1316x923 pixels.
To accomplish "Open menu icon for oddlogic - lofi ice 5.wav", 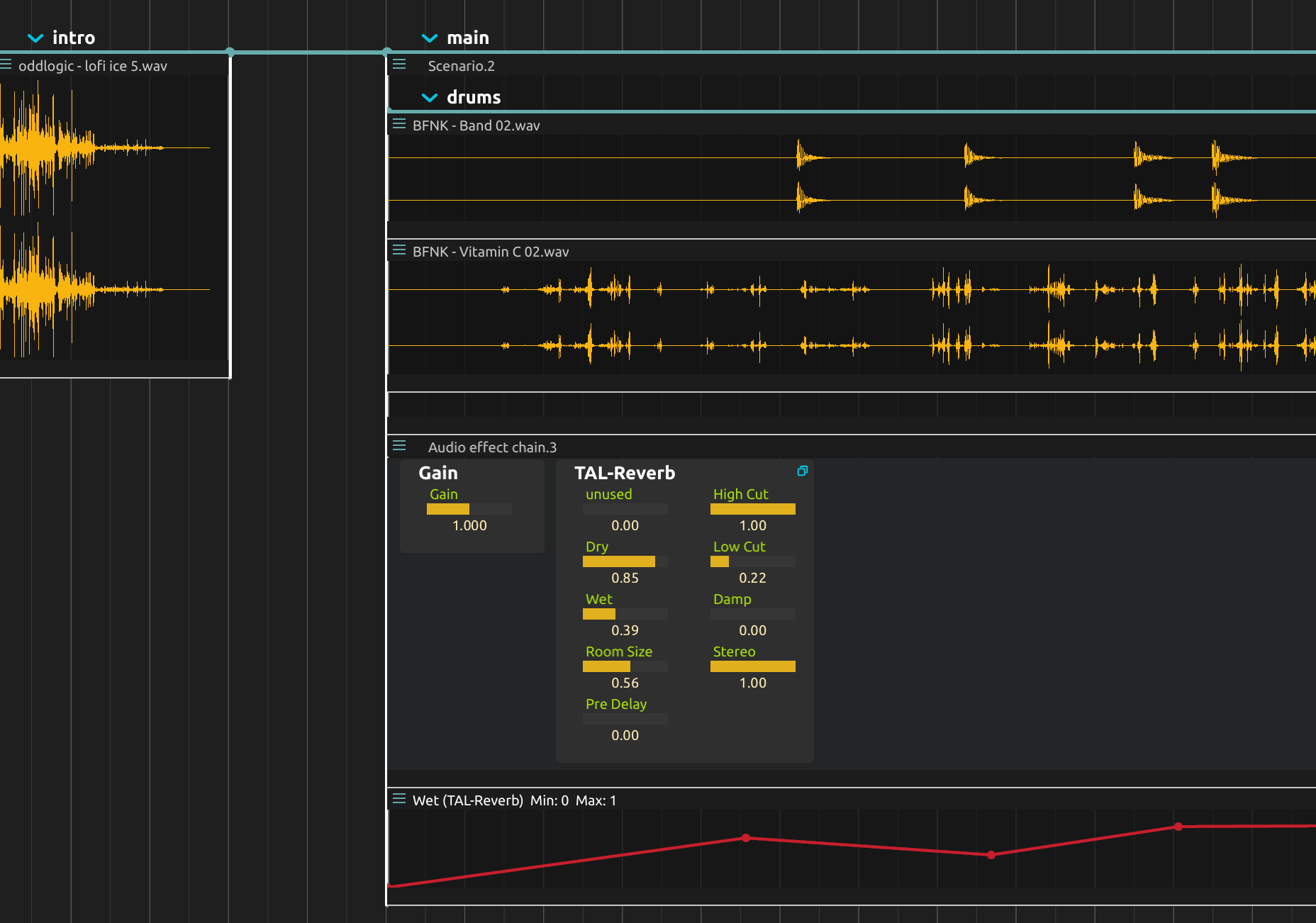I will (x=6, y=65).
